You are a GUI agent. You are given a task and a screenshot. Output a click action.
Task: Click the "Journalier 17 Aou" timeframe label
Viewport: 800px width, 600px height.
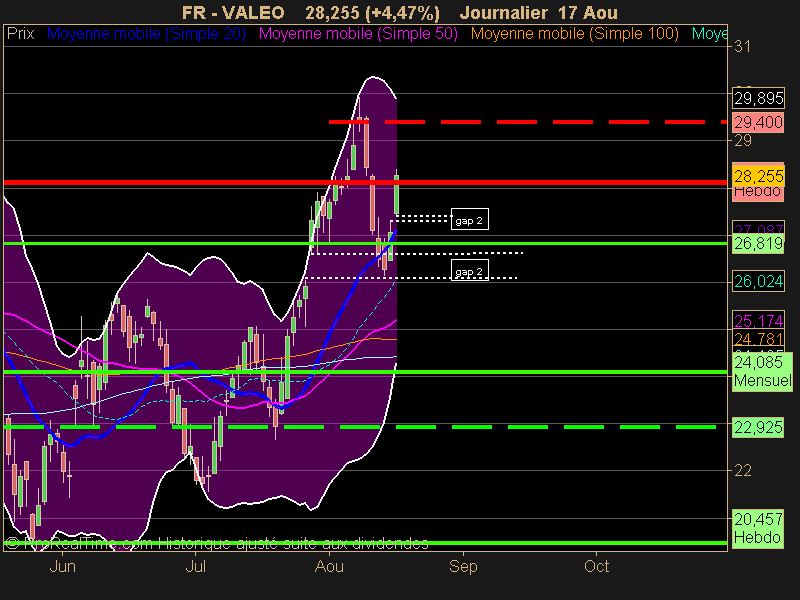(538, 12)
